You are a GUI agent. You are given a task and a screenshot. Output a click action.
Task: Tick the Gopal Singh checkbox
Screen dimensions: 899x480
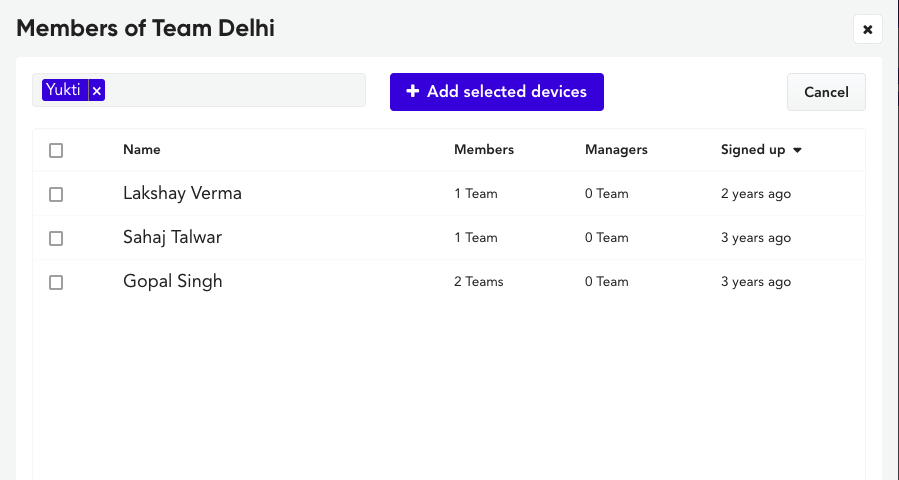[x=56, y=282]
